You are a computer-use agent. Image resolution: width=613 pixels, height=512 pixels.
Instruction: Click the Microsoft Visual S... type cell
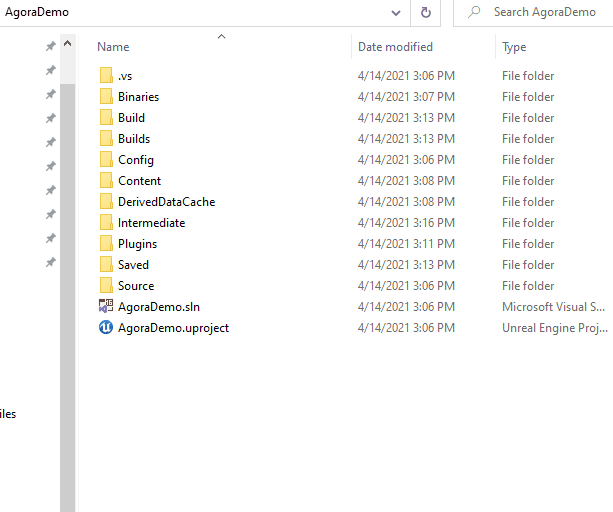pyautogui.click(x=554, y=307)
